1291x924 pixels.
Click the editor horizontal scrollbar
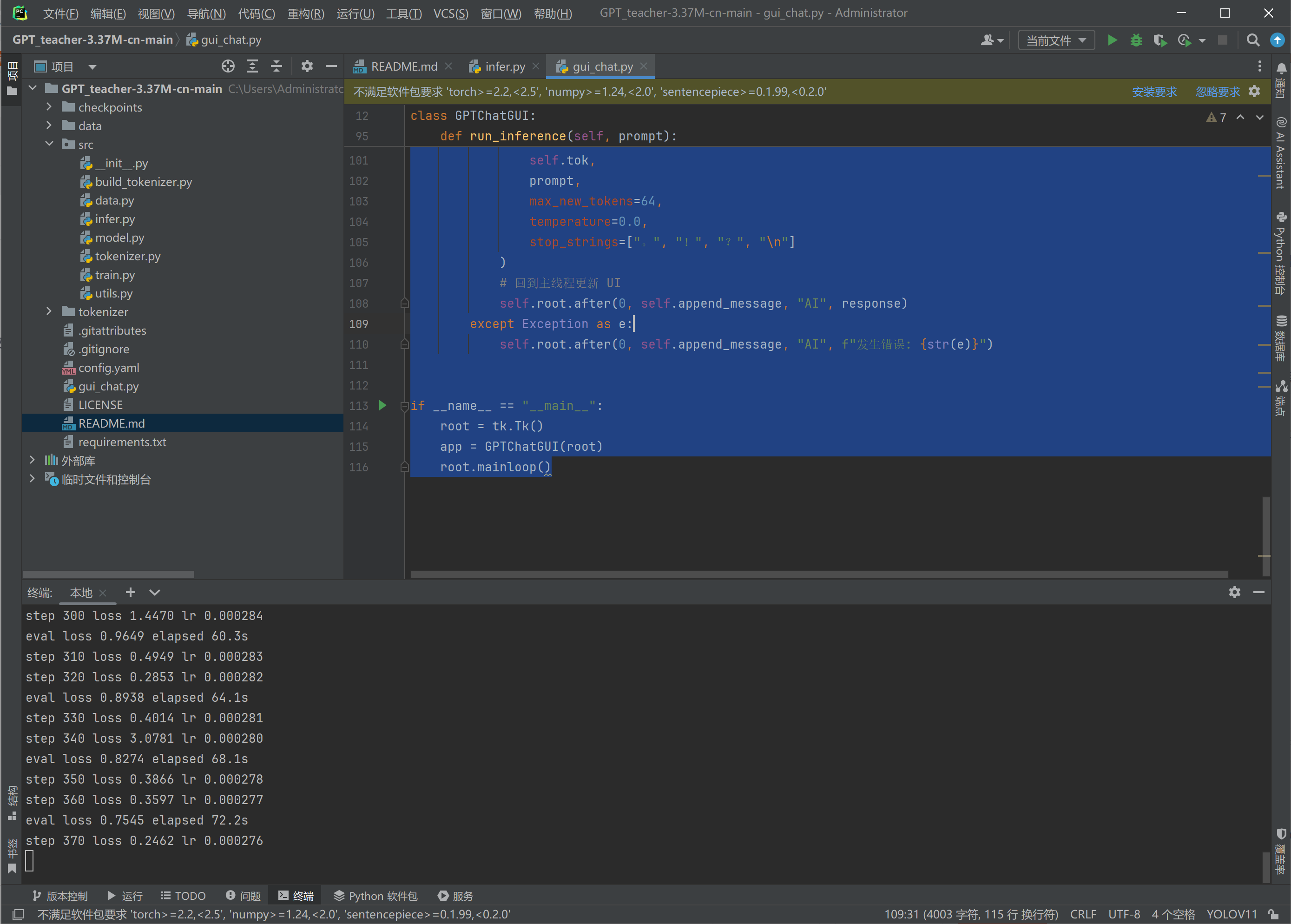[819, 574]
